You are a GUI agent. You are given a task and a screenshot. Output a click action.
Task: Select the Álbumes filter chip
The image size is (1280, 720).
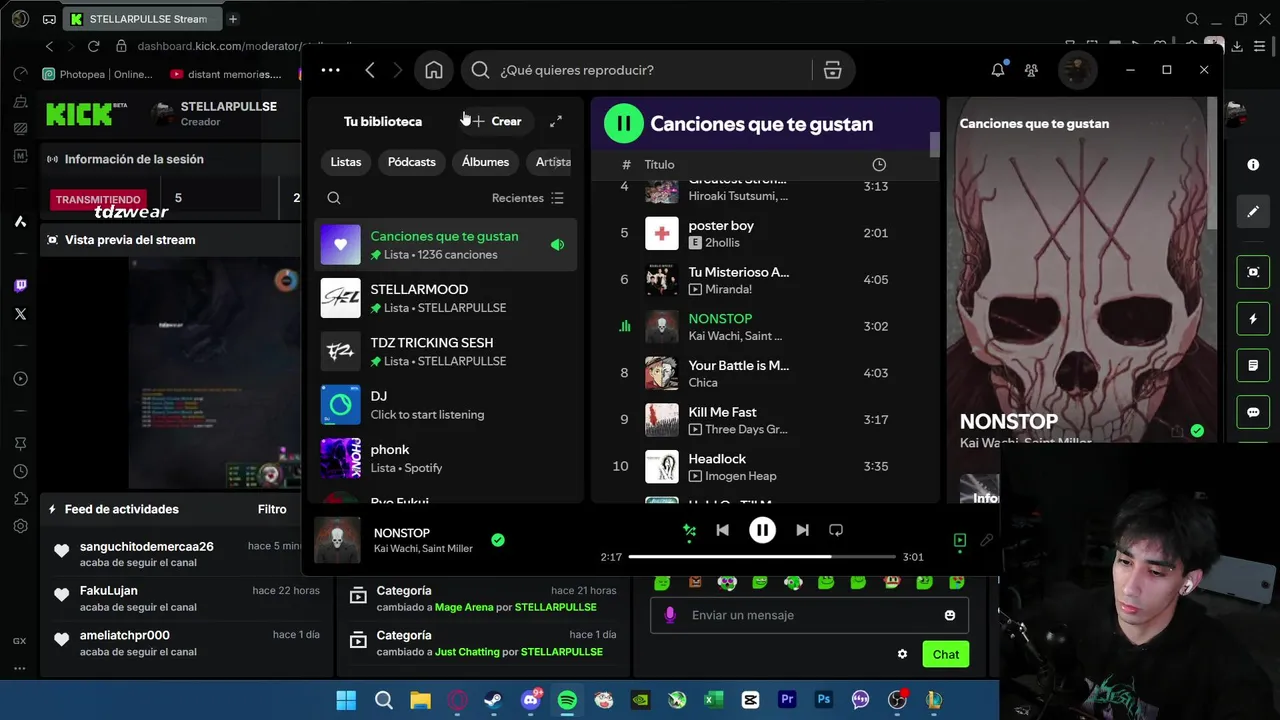(485, 162)
